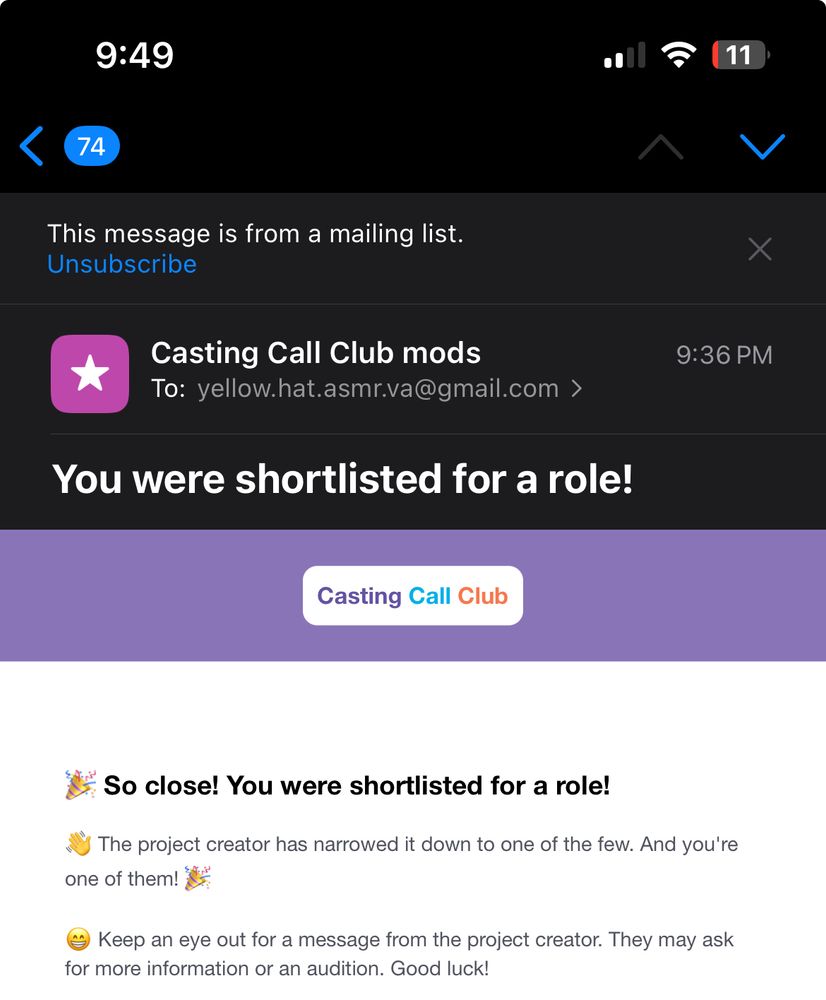Viewport: 826px width, 1000px height.
Task: Open the Casting Call Club logo button
Action: pyautogui.click(x=412, y=596)
